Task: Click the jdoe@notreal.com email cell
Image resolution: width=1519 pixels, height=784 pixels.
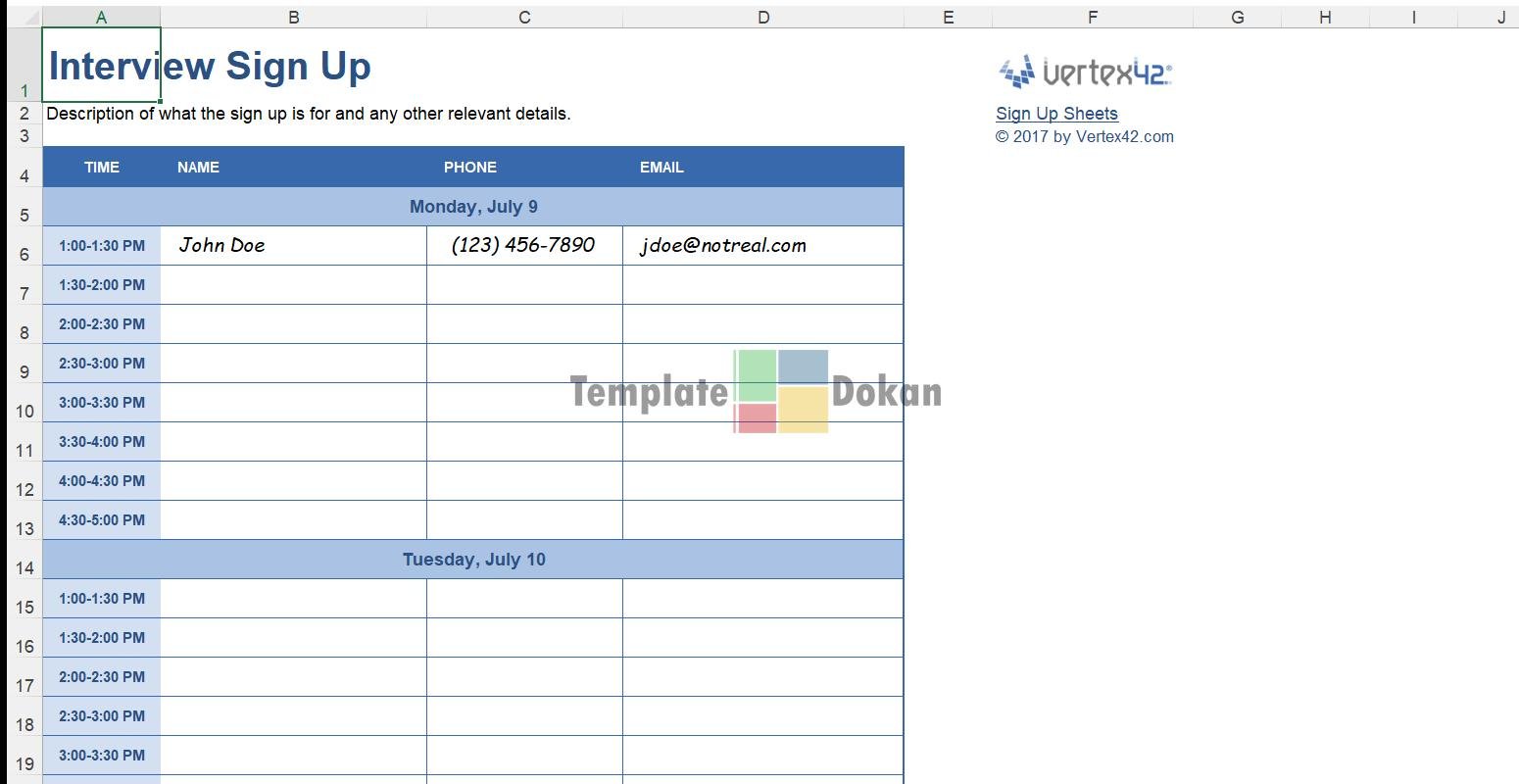Action: (x=762, y=246)
